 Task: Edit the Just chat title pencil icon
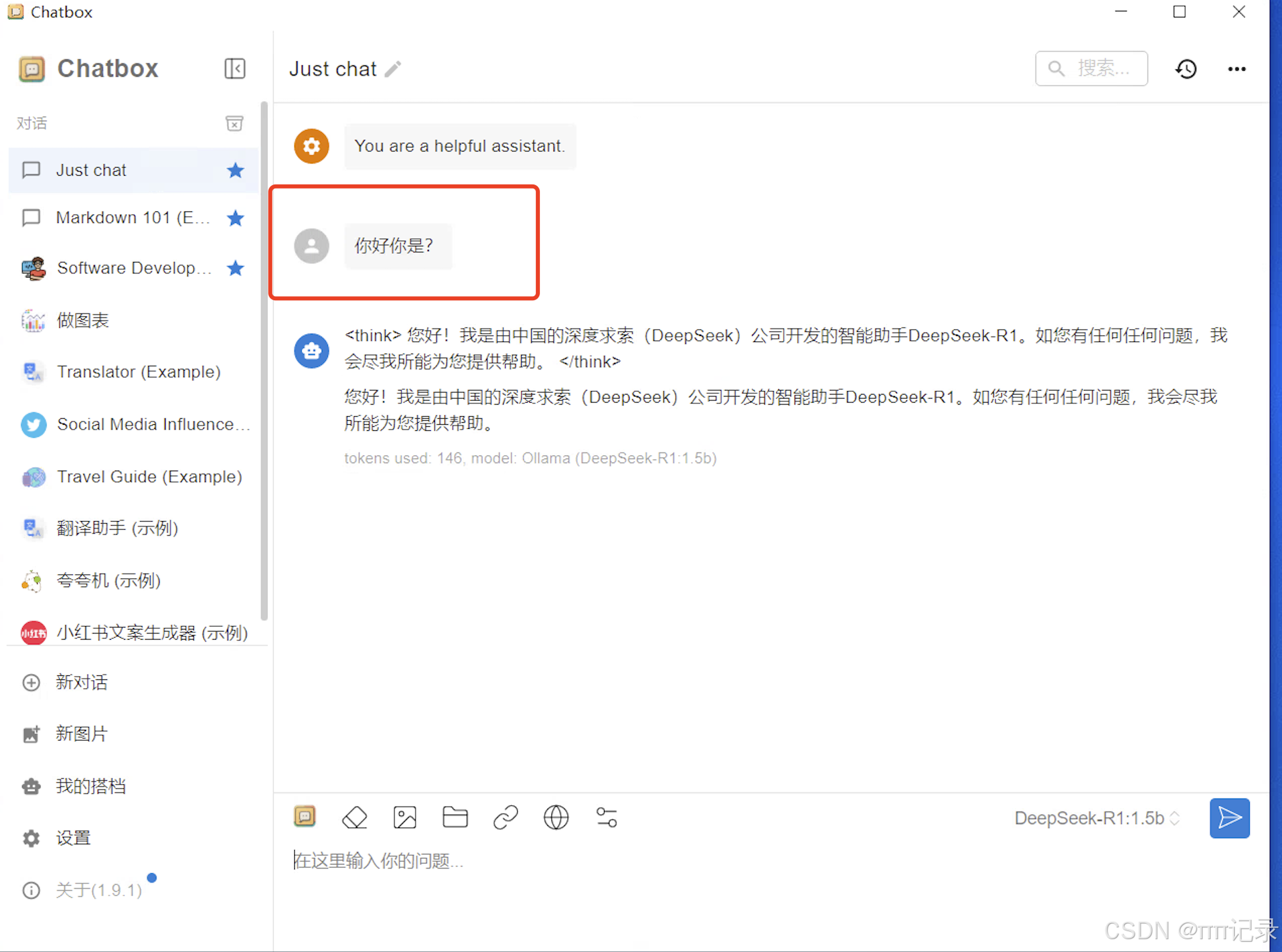click(x=393, y=69)
